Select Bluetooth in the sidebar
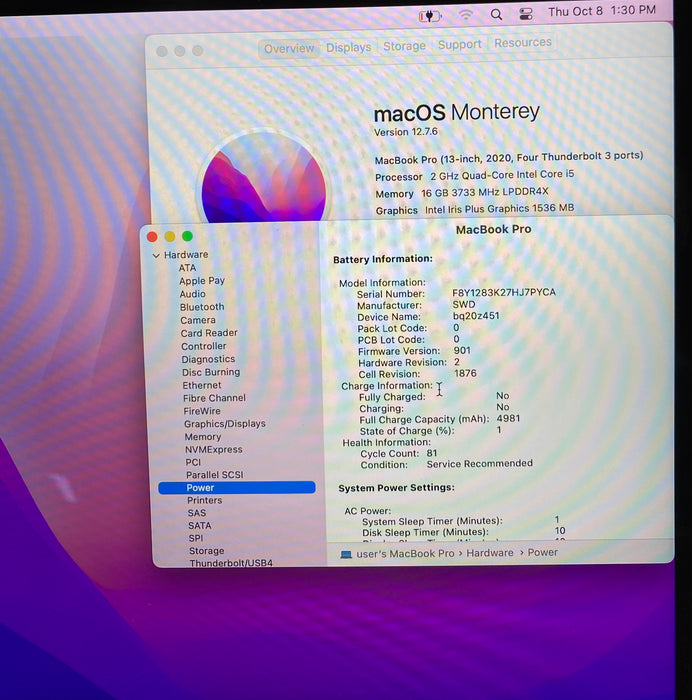Image resolution: width=692 pixels, height=700 pixels. tap(202, 307)
